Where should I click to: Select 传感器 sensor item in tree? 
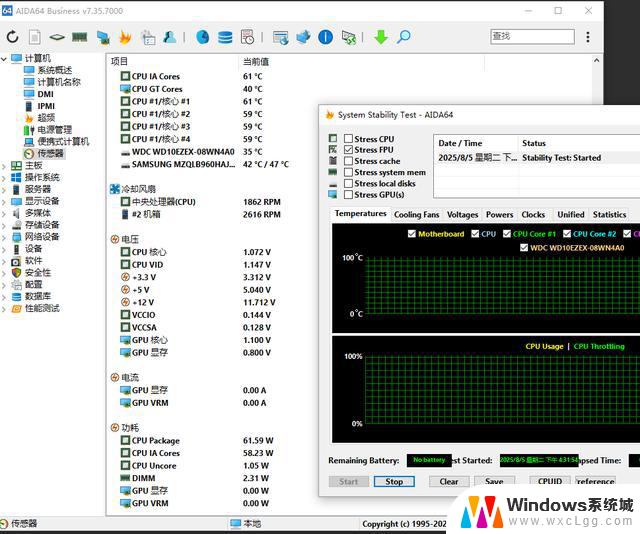[51, 154]
